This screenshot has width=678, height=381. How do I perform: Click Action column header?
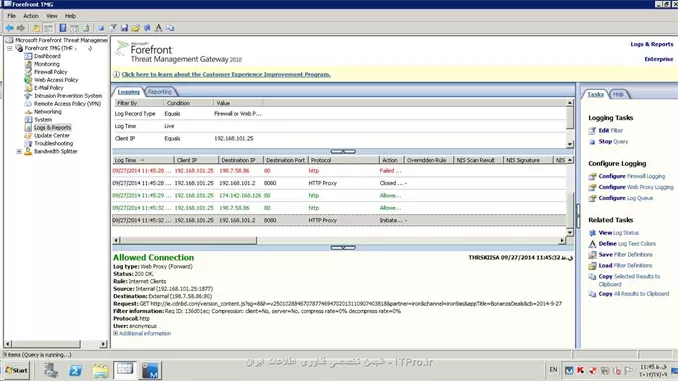[391, 160]
